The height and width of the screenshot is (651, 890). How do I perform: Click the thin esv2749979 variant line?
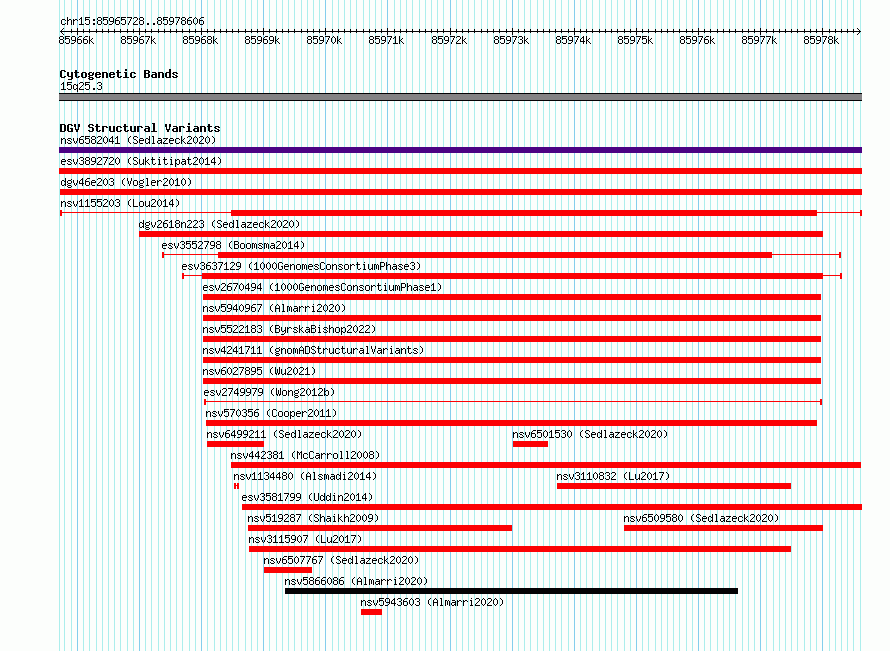click(x=513, y=402)
